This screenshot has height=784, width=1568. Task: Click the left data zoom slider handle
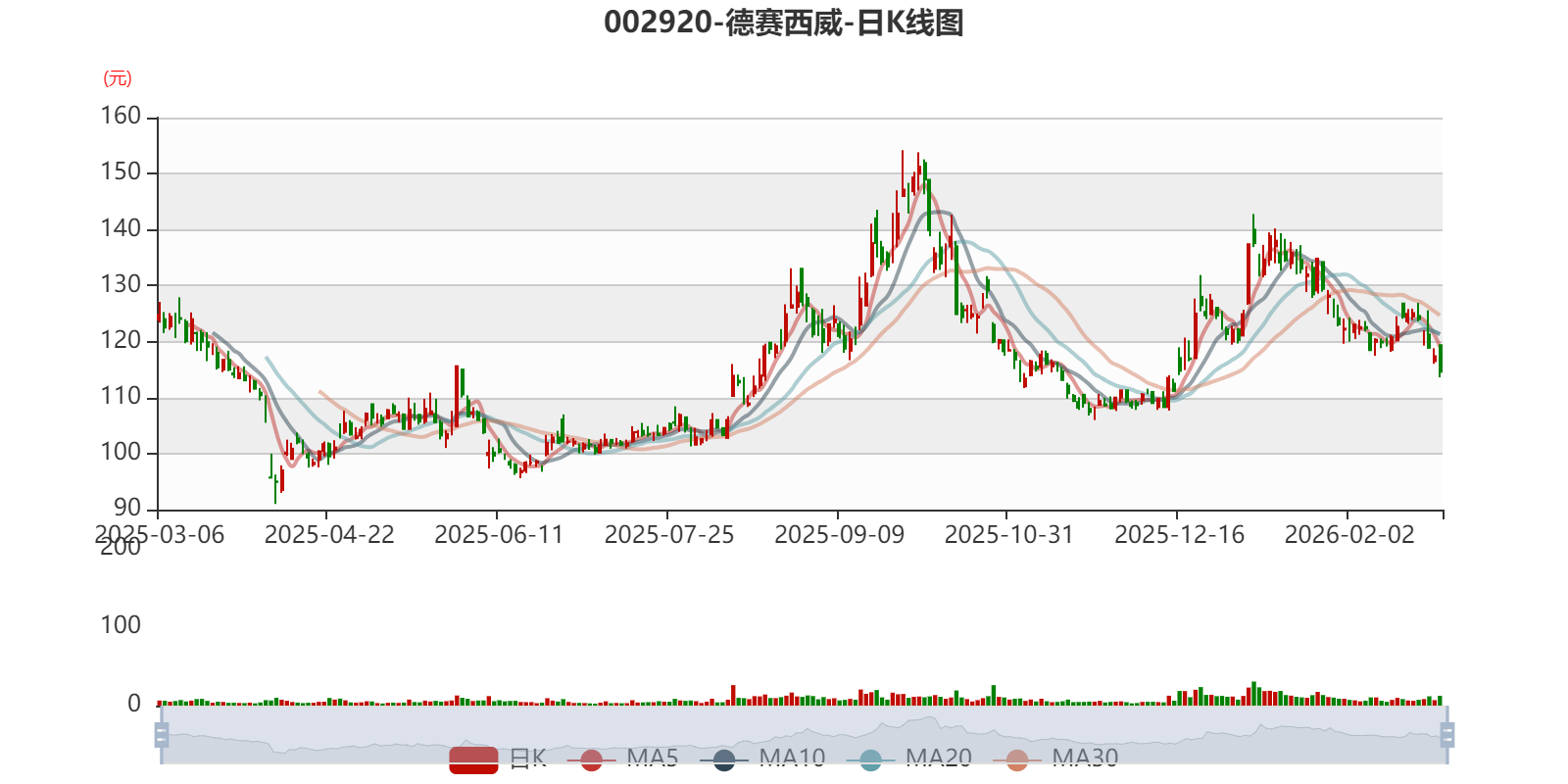coord(162,735)
